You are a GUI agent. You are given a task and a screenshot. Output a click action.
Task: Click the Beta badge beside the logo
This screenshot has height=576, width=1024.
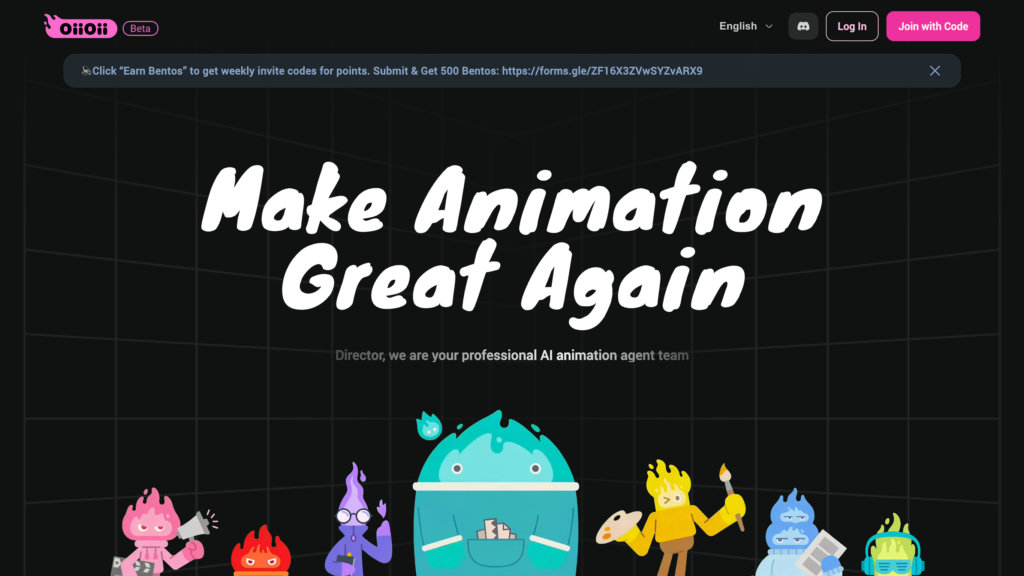click(140, 28)
